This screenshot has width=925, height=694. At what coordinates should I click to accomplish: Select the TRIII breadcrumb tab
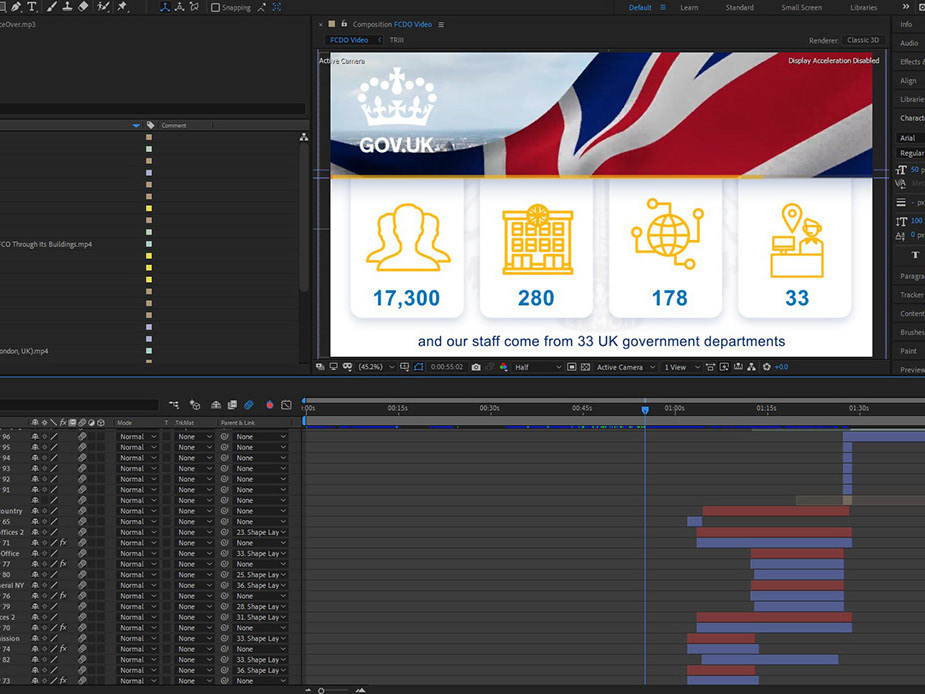click(396, 40)
